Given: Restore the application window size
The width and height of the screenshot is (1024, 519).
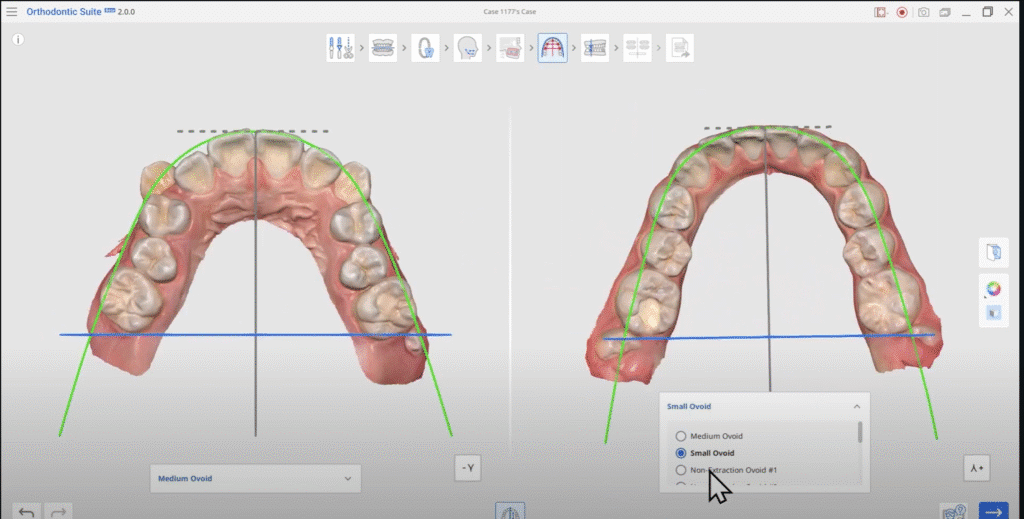Looking at the screenshot, I should (x=988, y=12).
